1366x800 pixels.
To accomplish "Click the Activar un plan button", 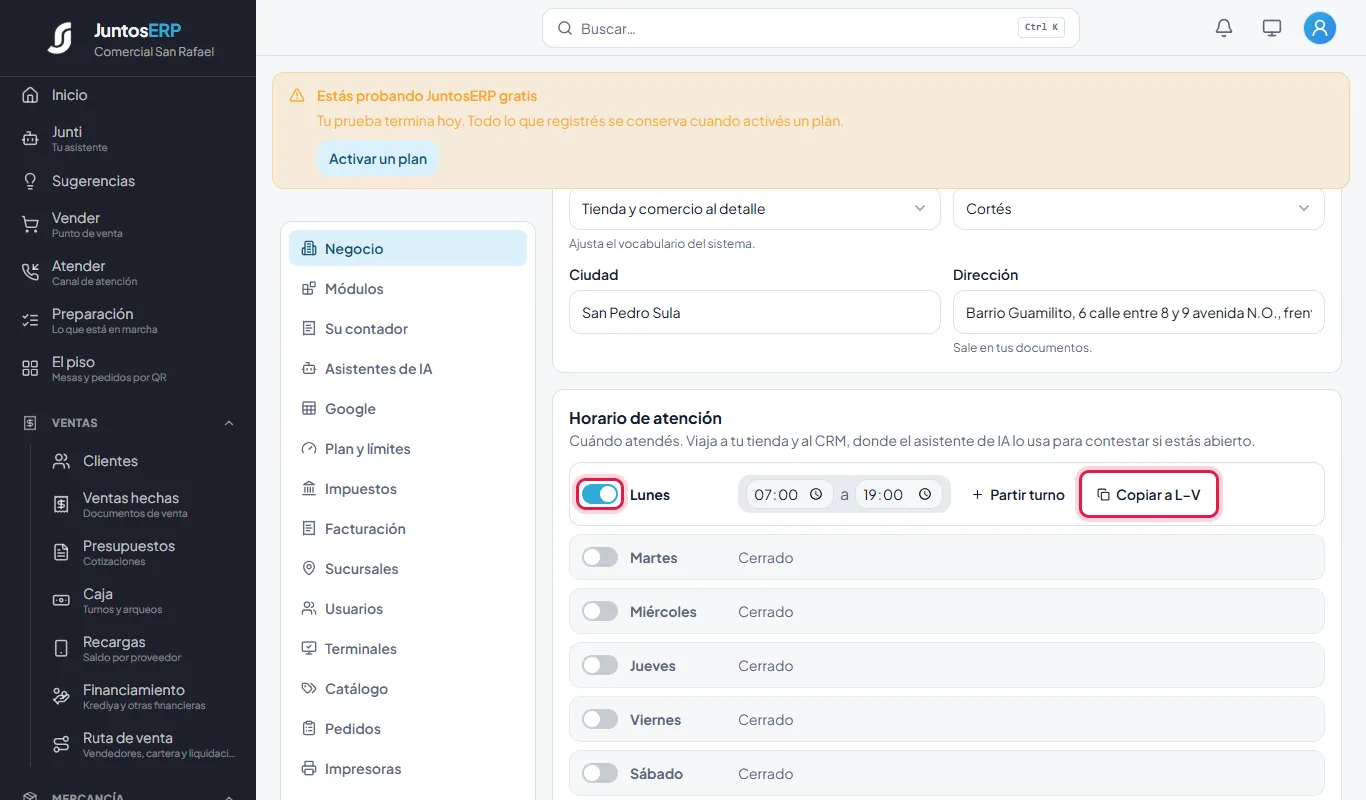I will pyautogui.click(x=378, y=158).
